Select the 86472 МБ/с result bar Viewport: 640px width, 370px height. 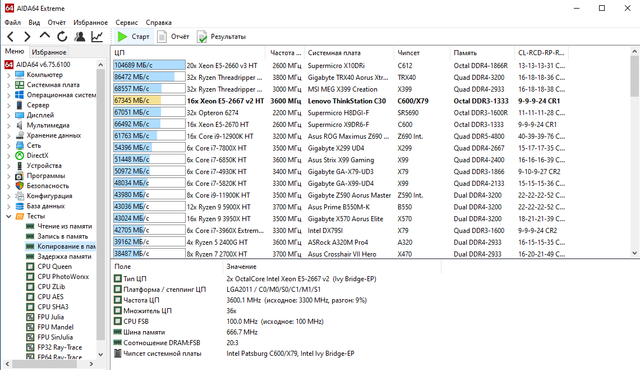click(149, 77)
